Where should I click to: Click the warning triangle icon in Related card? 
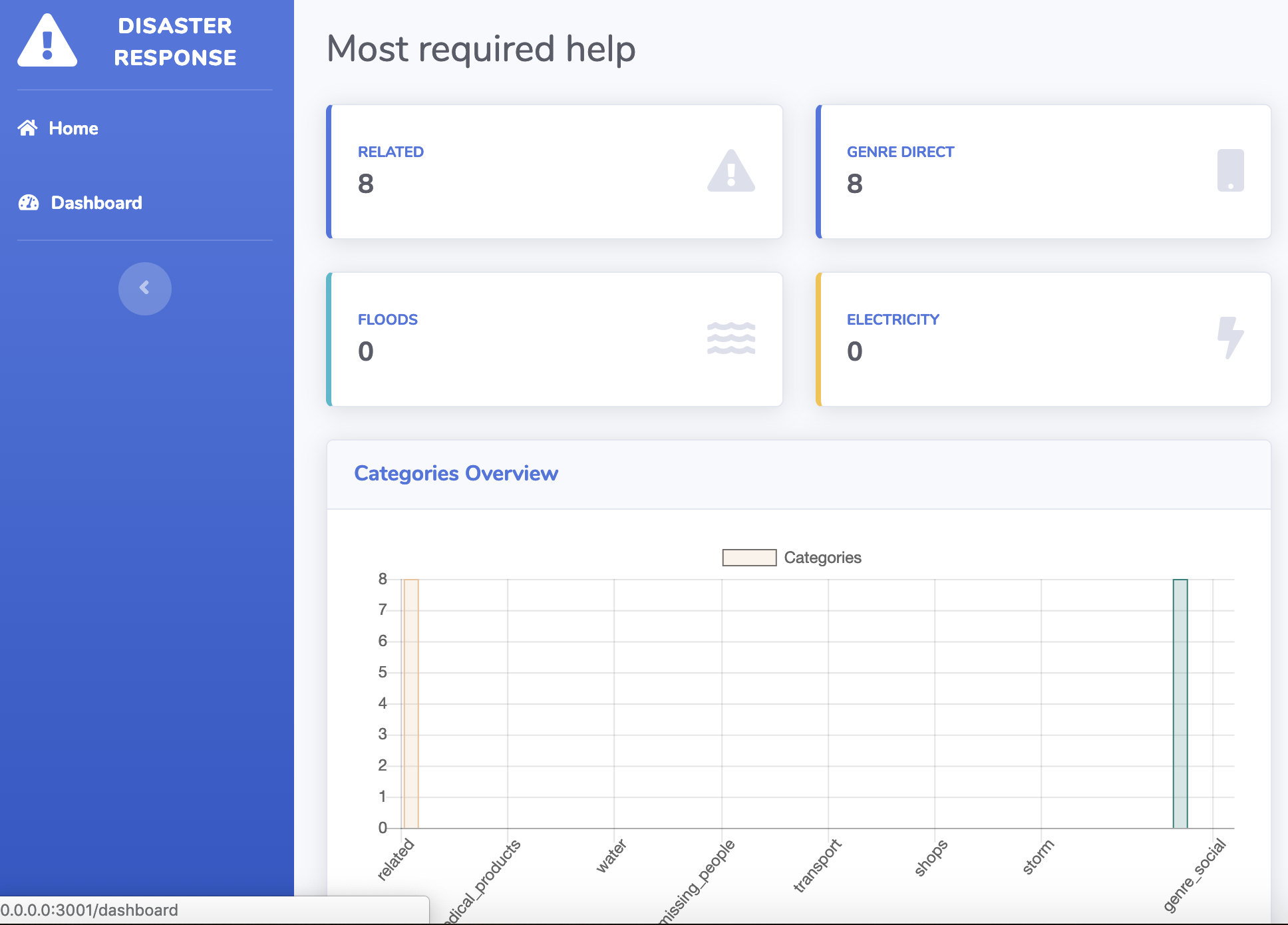[x=731, y=171]
